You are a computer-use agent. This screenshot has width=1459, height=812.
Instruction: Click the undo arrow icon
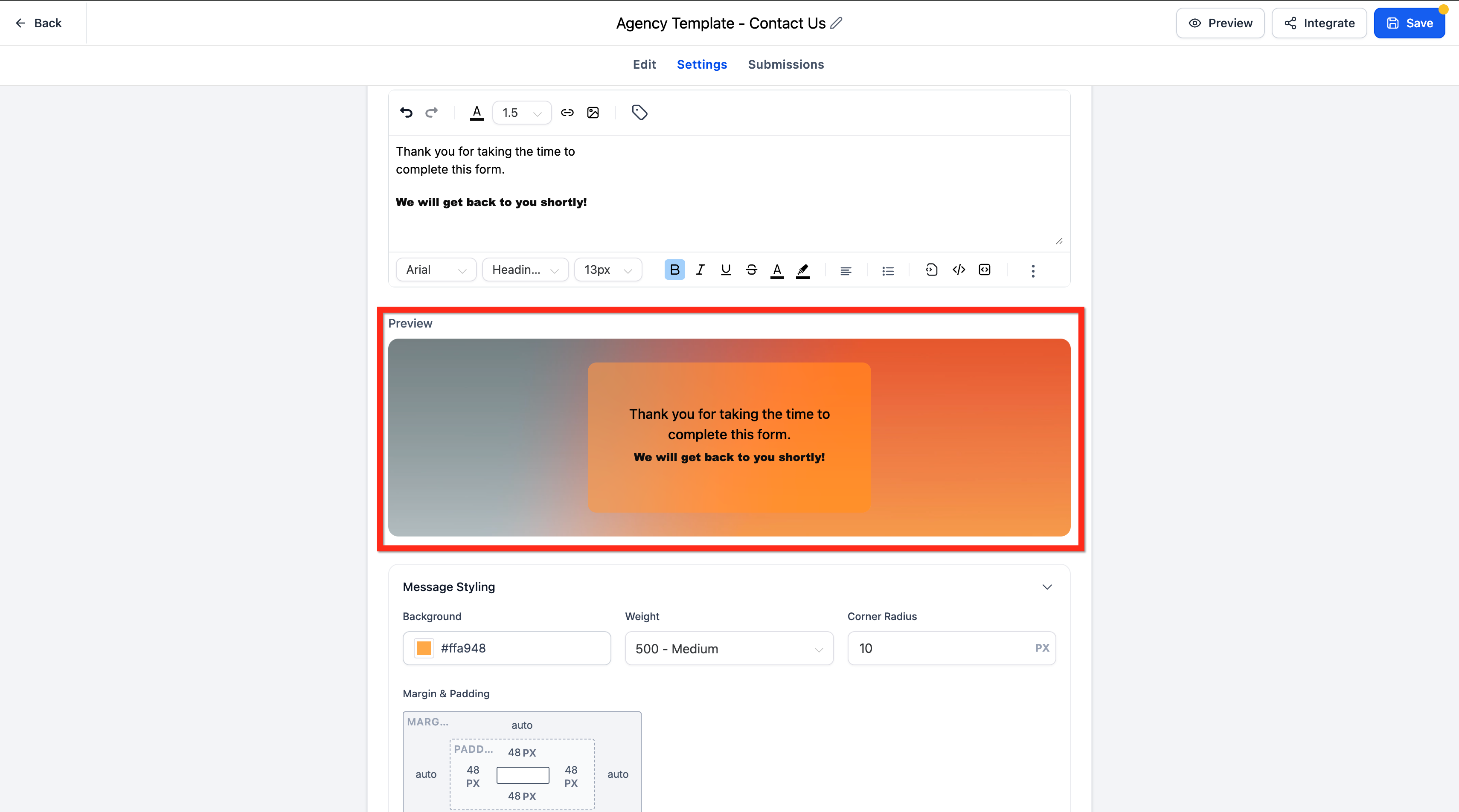click(x=406, y=113)
